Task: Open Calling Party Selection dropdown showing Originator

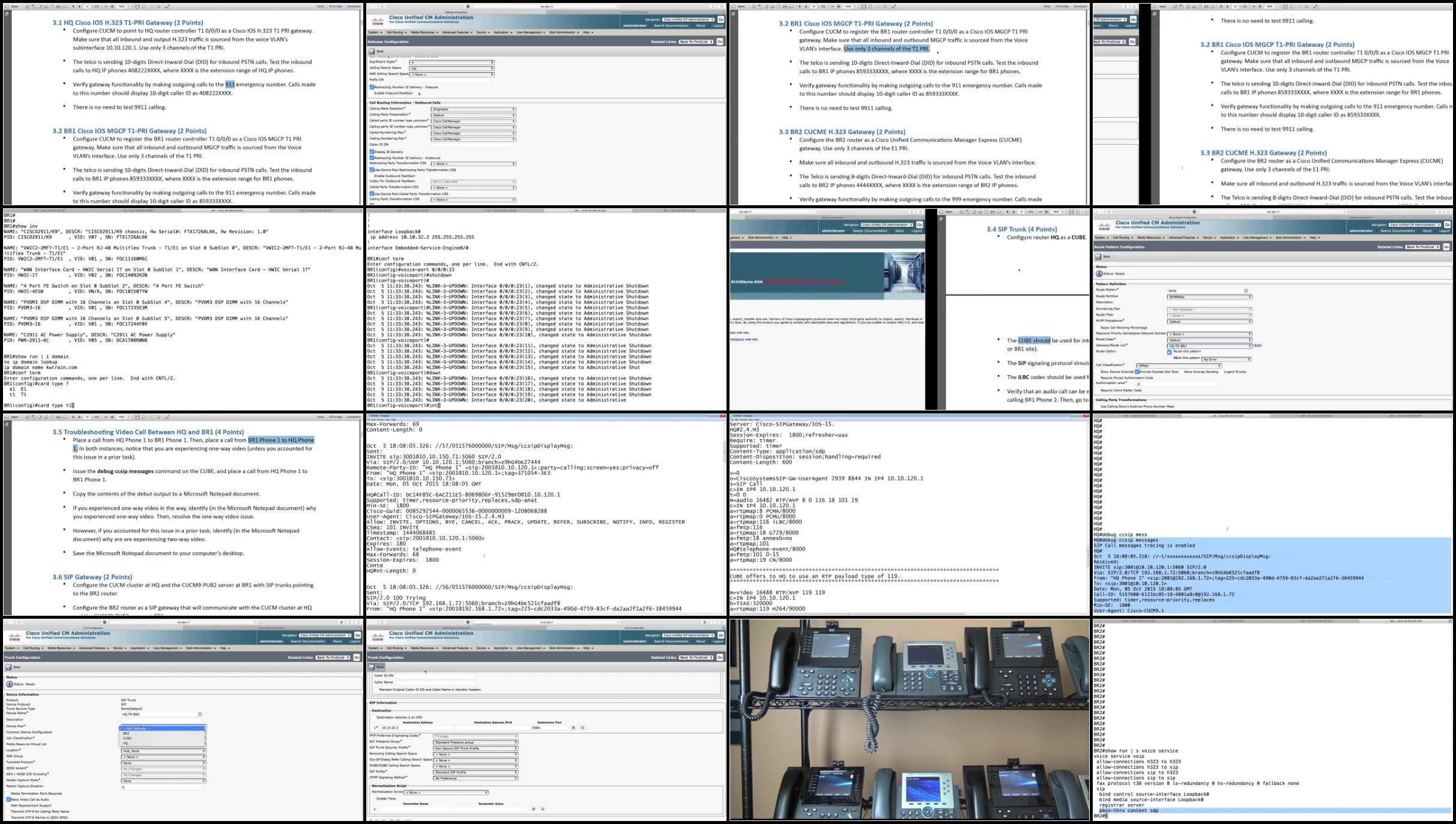Action: [x=473, y=109]
